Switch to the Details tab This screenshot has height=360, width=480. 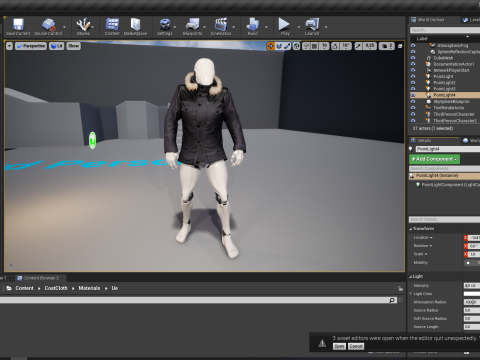(424, 141)
